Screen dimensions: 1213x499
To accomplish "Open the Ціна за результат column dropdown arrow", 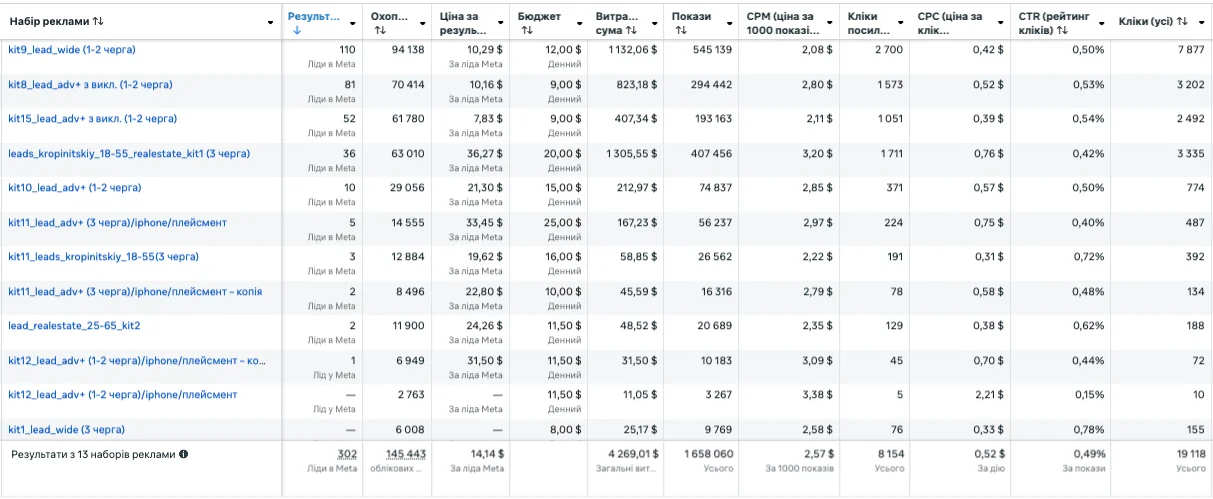I will click(x=500, y=23).
